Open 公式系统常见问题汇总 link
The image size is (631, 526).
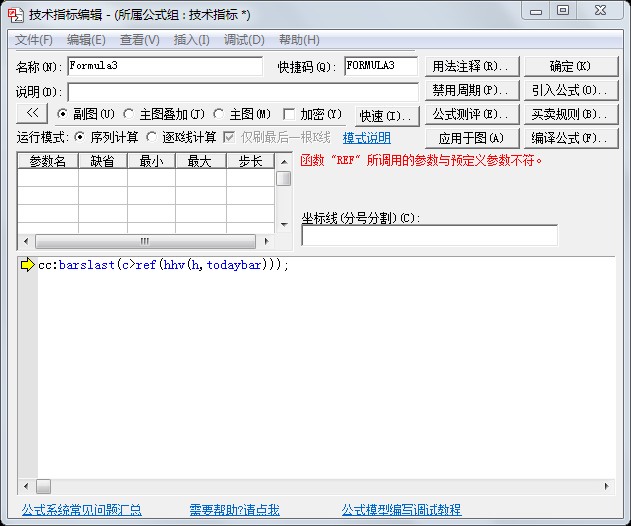pos(82,510)
